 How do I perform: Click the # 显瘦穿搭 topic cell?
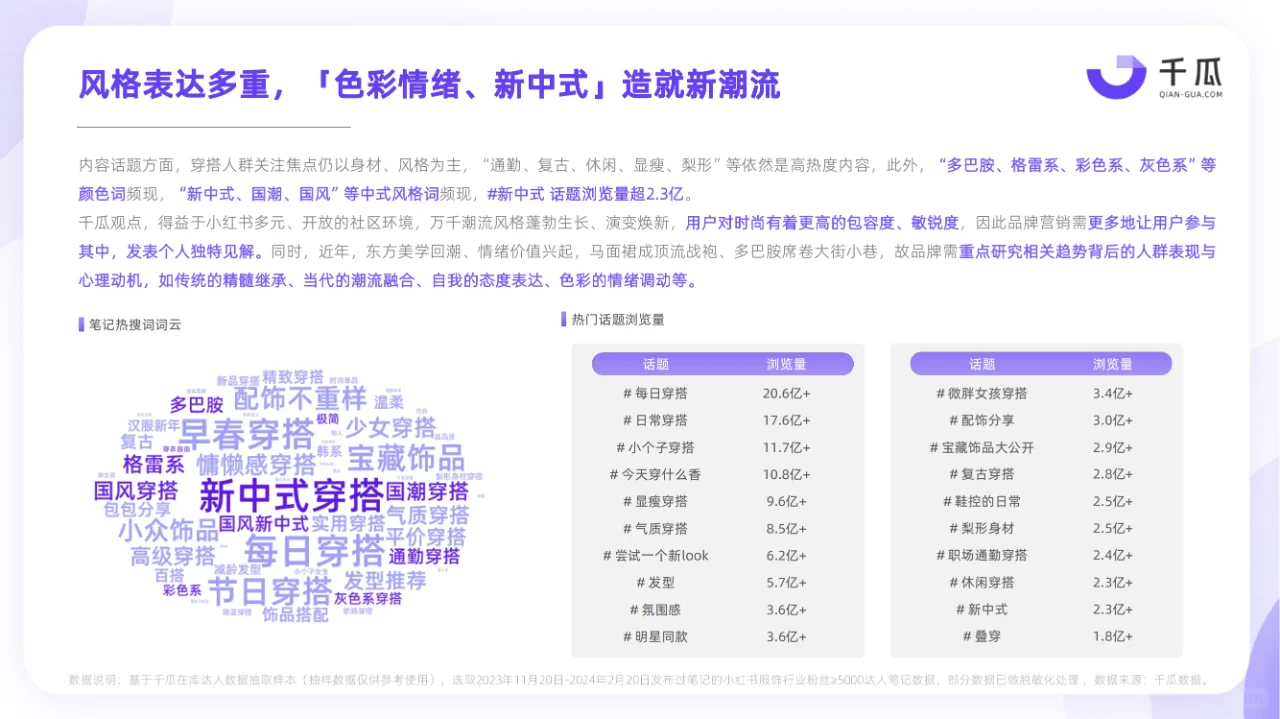[x=655, y=501]
